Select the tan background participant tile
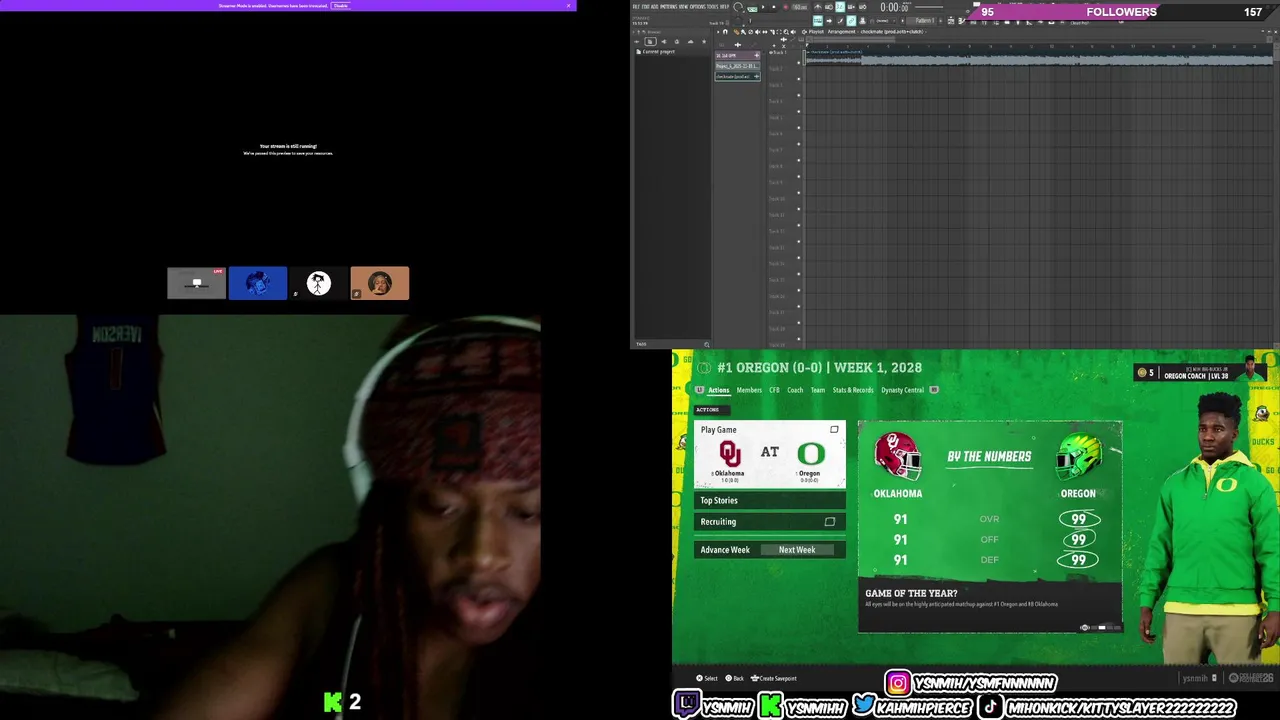 pyautogui.click(x=380, y=283)
